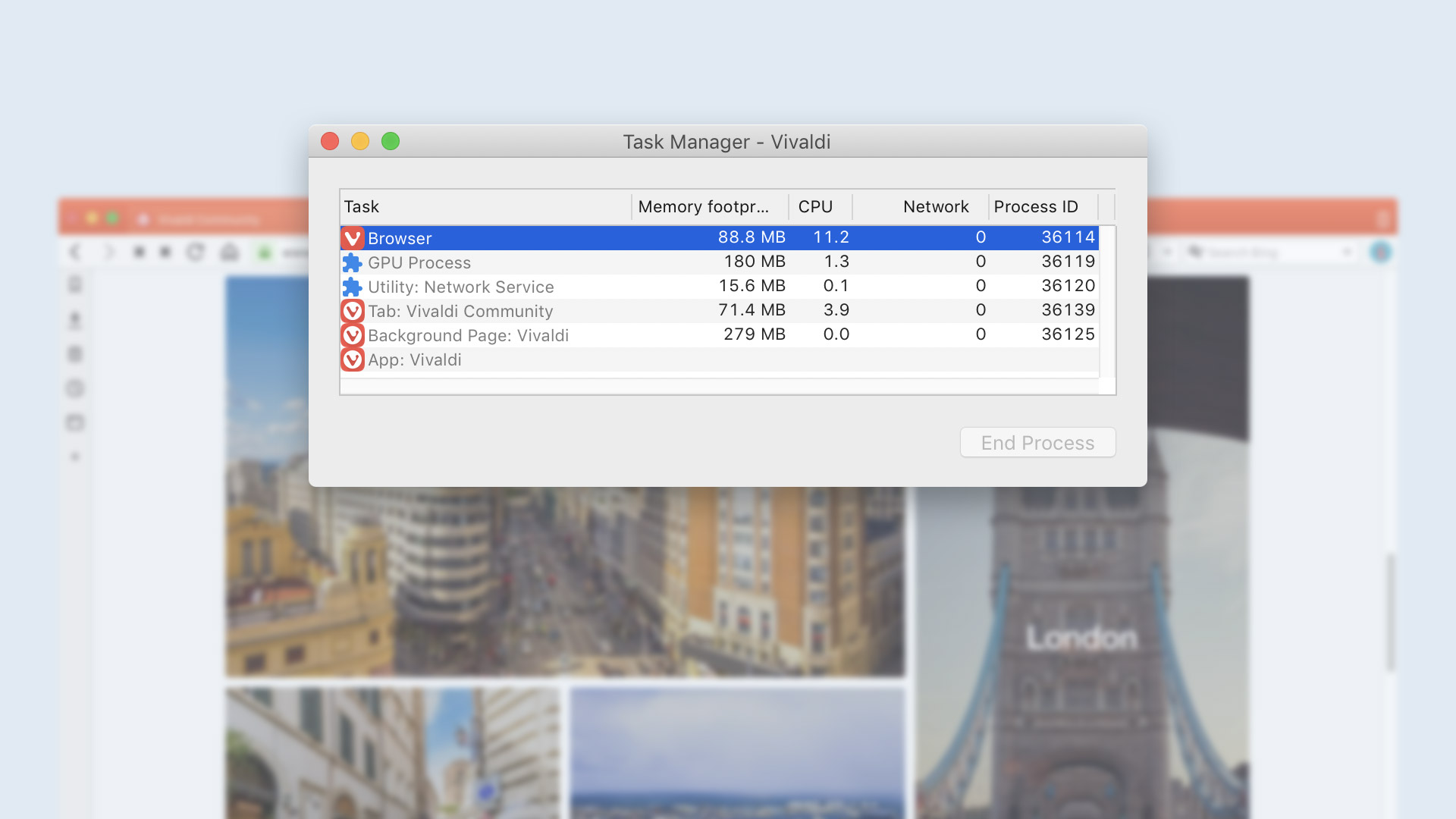Click the 180 MB memory value
The width and height of the screenshot is (1456, 819).
(x=755, y=262)
